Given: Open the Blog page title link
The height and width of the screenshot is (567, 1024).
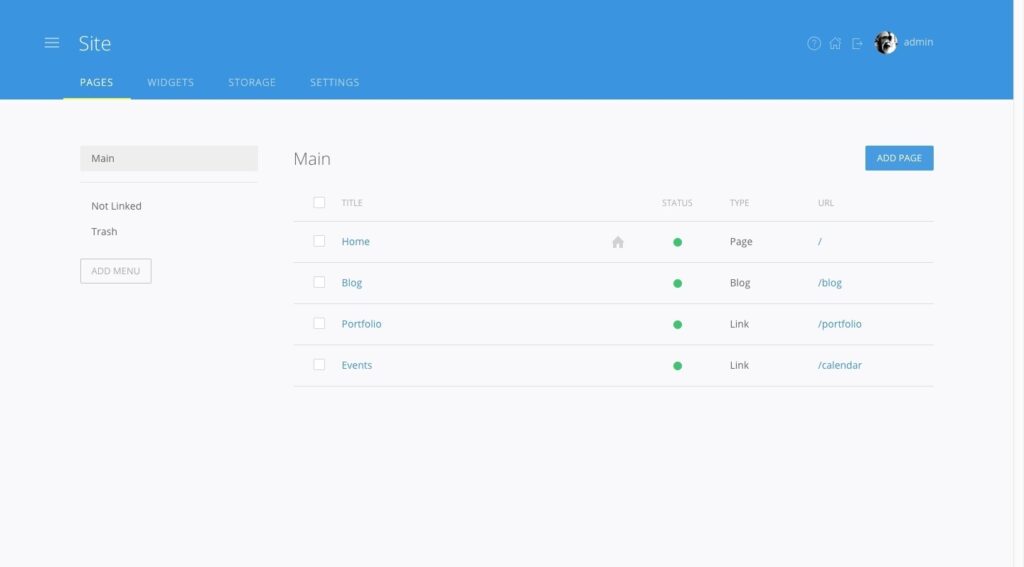Looking at the screenshot, I should [x=352, y=283].
